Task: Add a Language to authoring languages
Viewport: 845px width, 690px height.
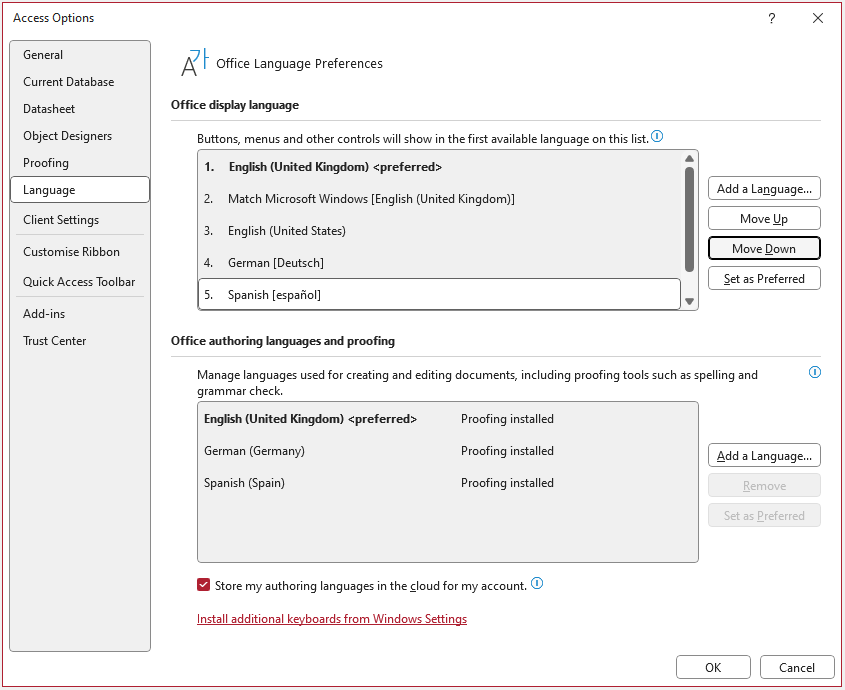Action: click(x=764, y=456)
